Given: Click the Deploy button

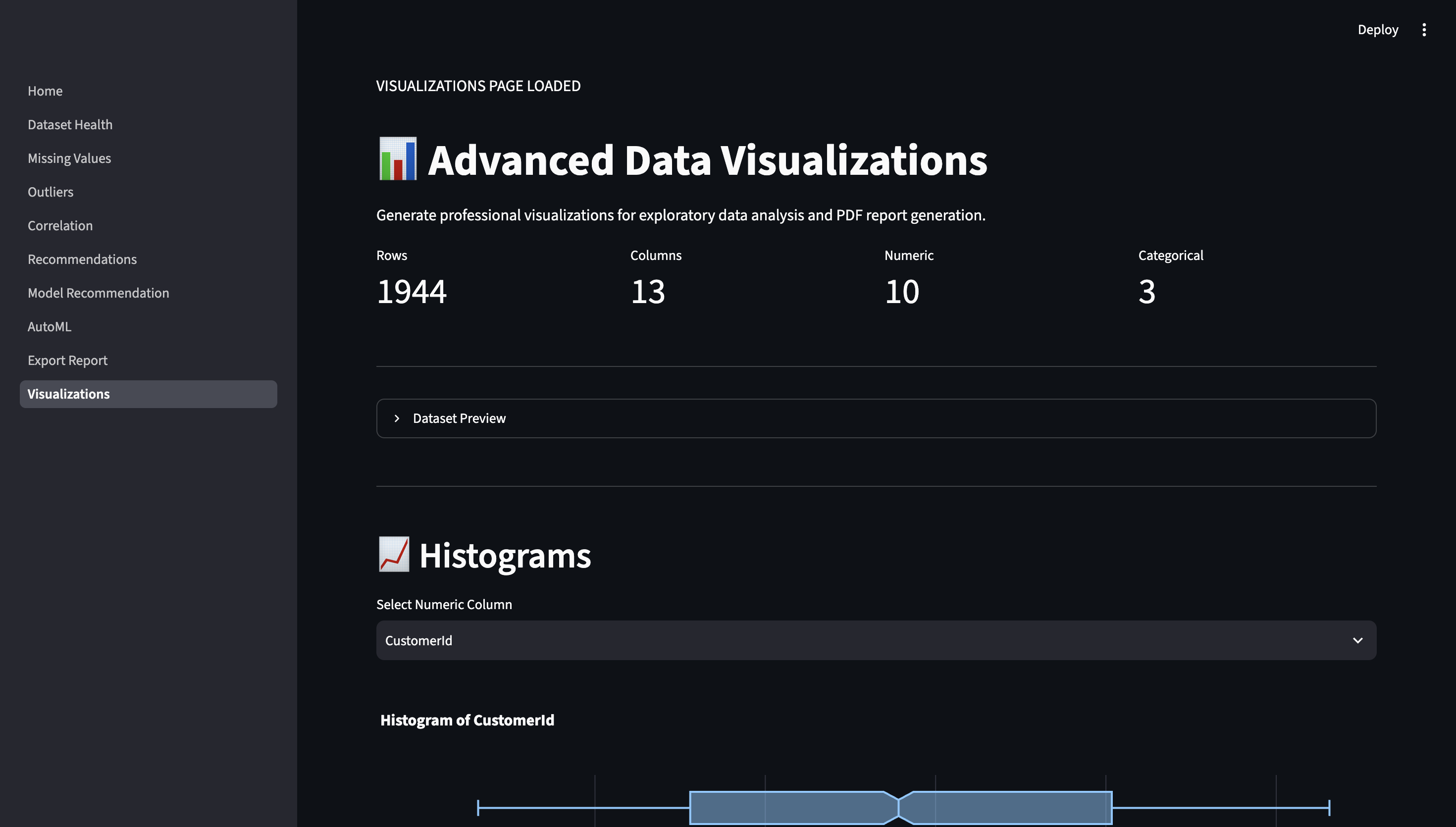Looking at the screenshot, I should 1378,30.
